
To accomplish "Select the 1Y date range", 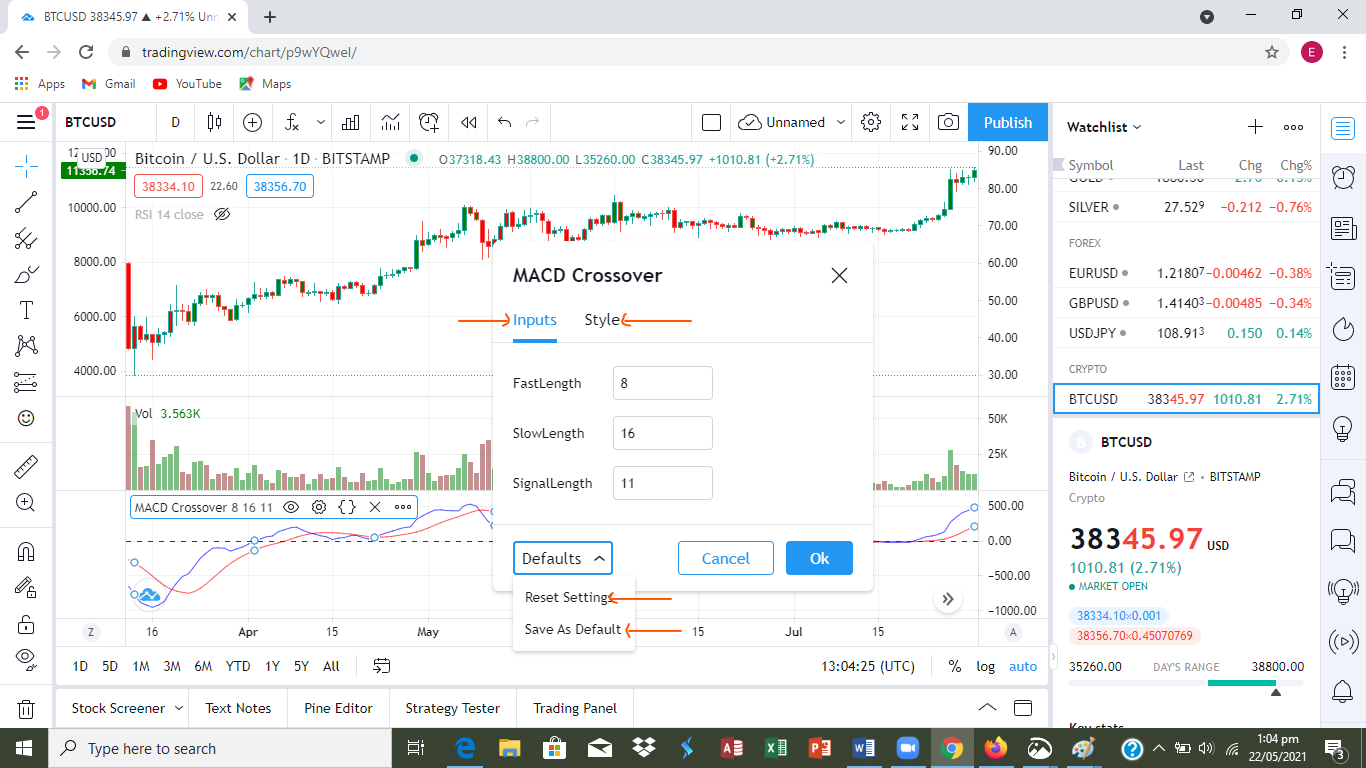I will pos(272,666).
